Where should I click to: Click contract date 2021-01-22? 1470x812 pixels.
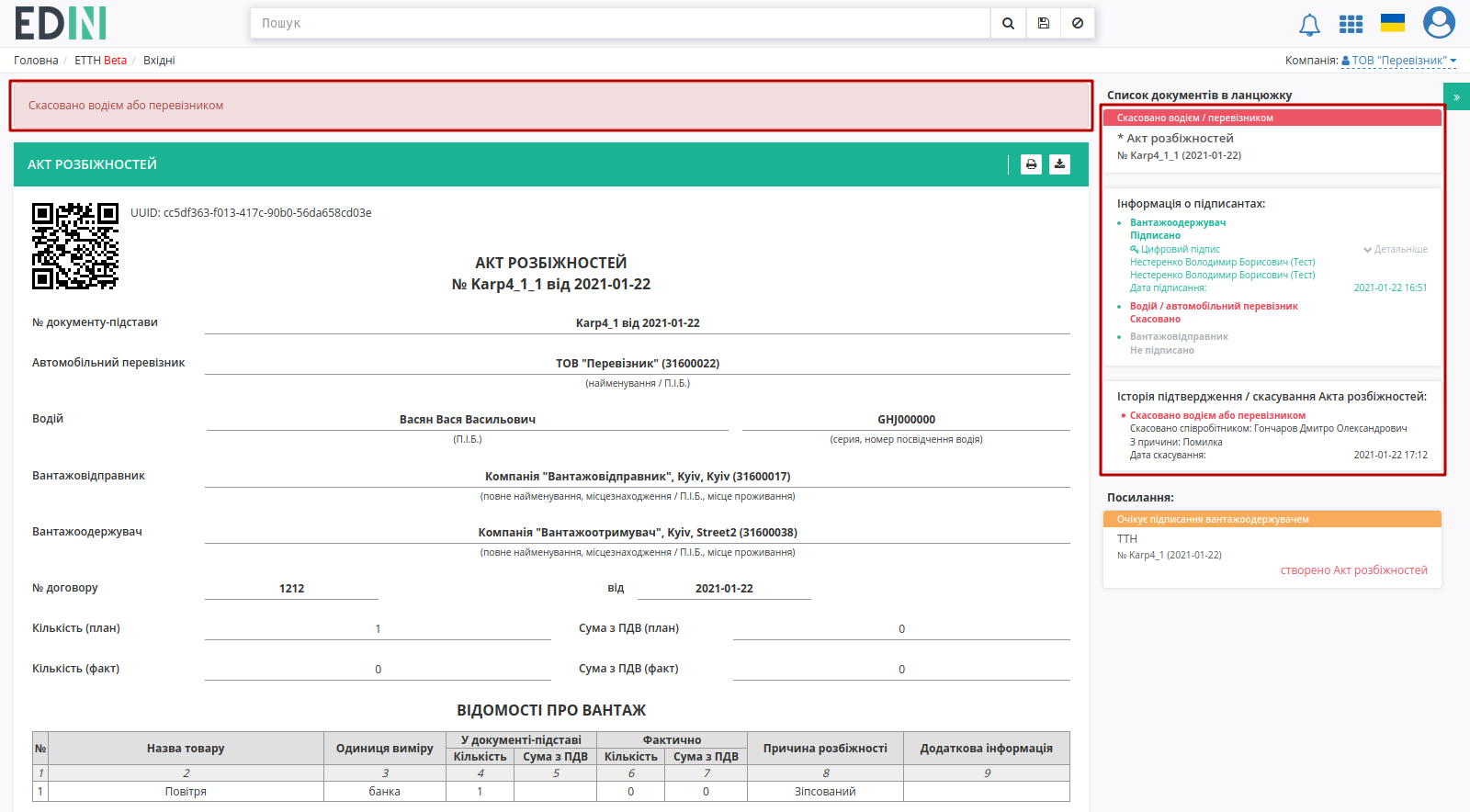coord(724,589)
